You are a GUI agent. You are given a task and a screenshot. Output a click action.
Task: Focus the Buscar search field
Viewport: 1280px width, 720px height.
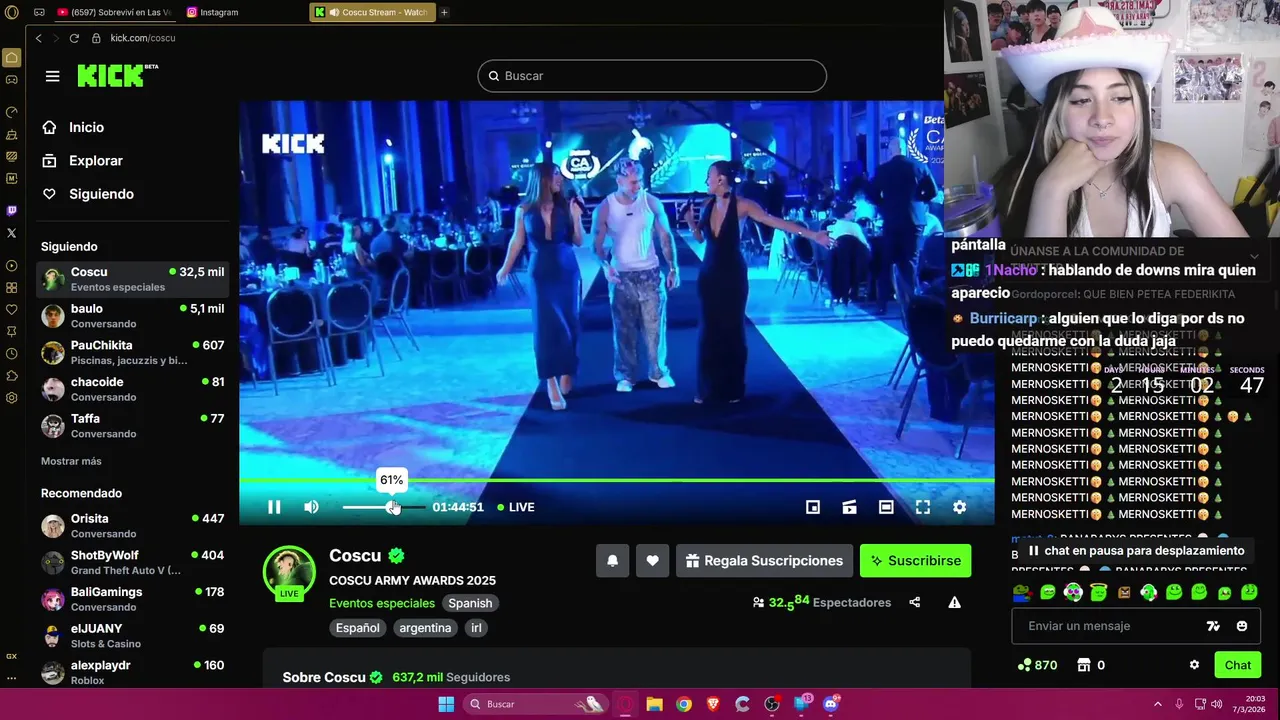(x=652, y=76)
